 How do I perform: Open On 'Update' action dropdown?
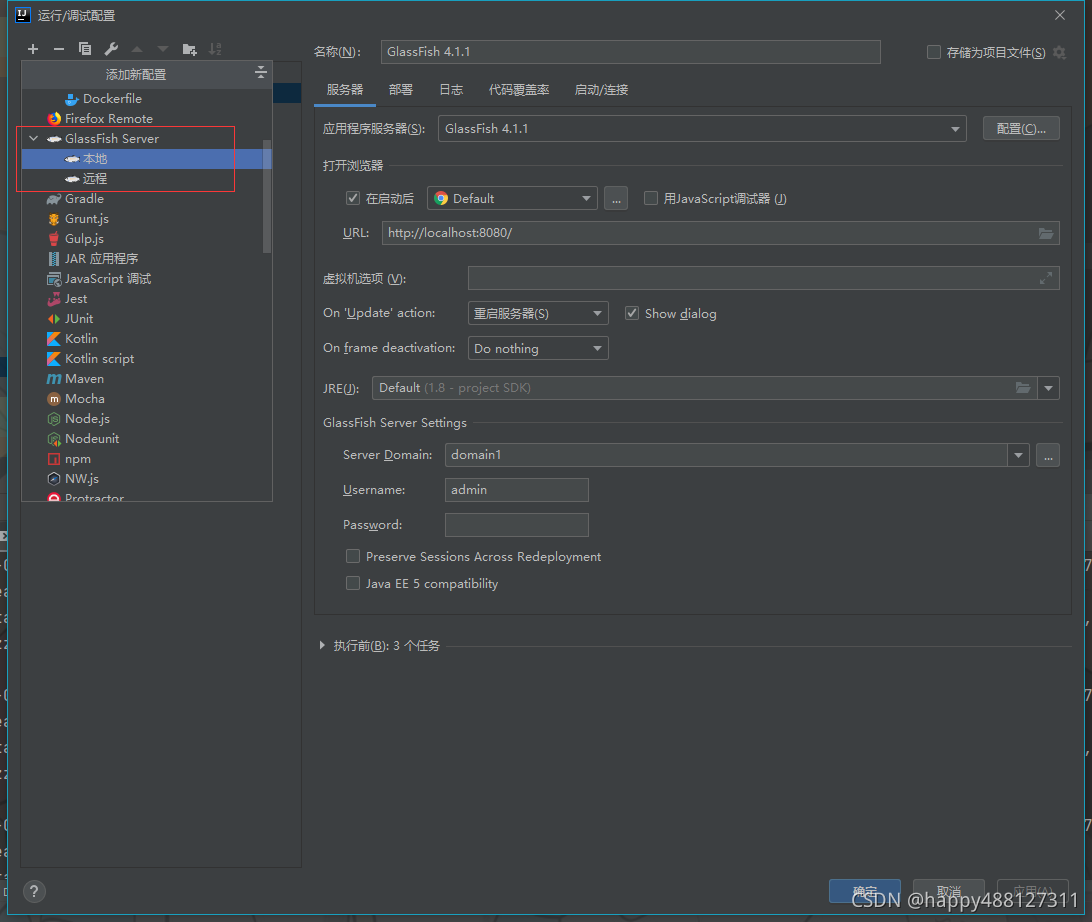pos(538,313)
